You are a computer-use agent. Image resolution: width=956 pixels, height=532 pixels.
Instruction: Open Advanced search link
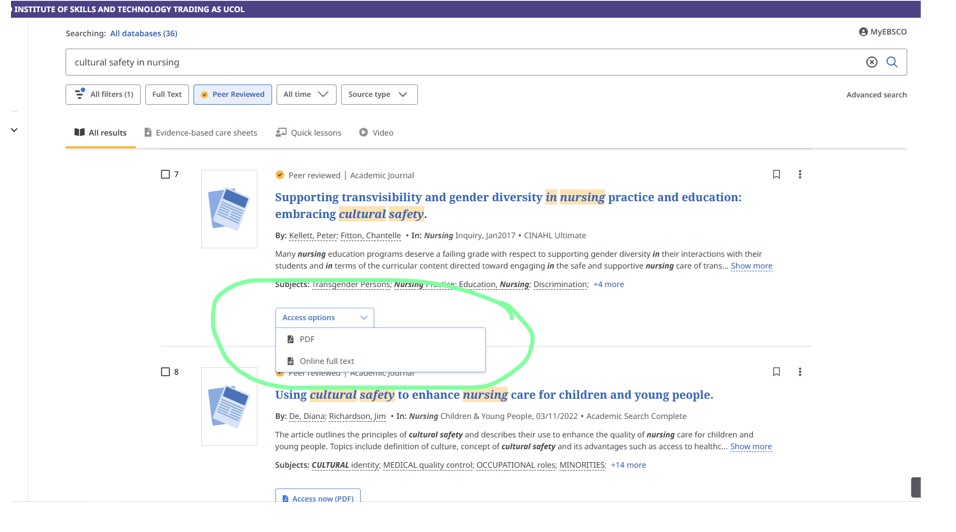876,95
